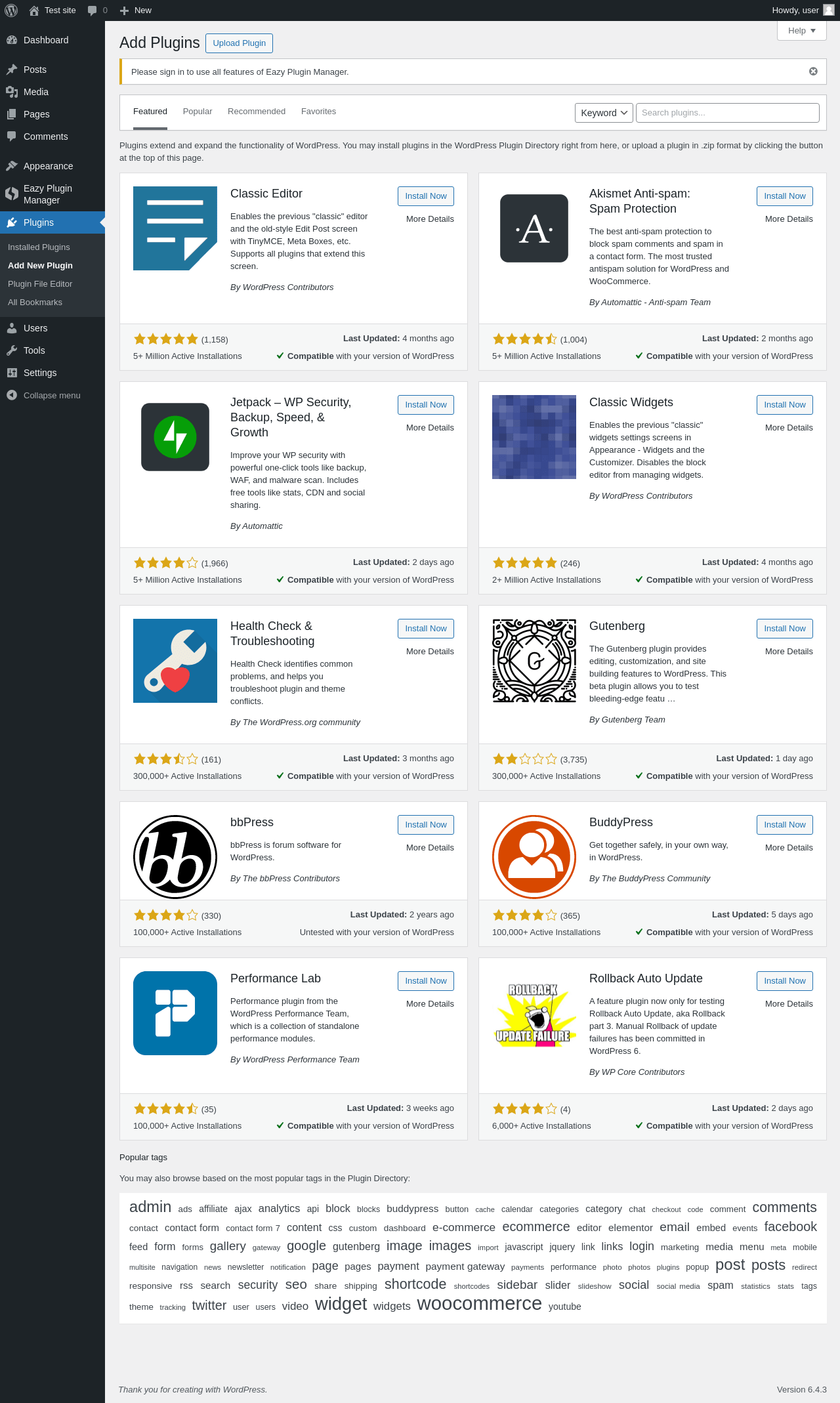Switch to the Featured tab
Screen dimensions: 840x1403
click(x=150, y=112)
